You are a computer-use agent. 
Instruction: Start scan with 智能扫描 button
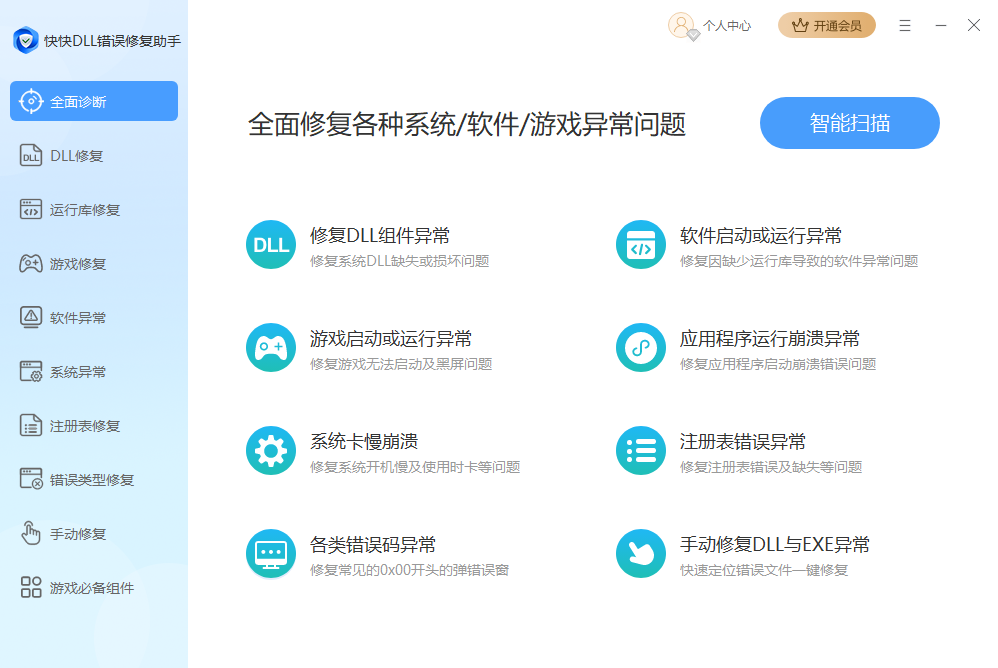pyautogui.click(x=849, y=123)
